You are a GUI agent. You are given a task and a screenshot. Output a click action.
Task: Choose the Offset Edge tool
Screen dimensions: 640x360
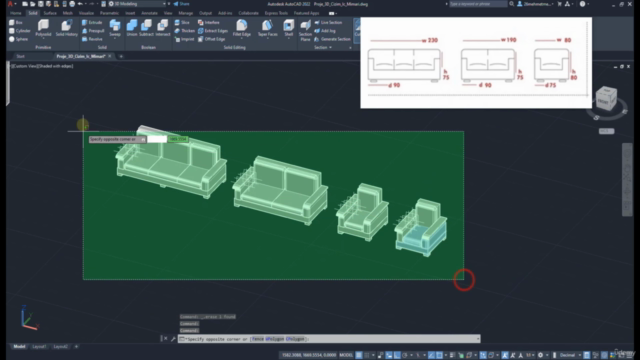point(211,39)
